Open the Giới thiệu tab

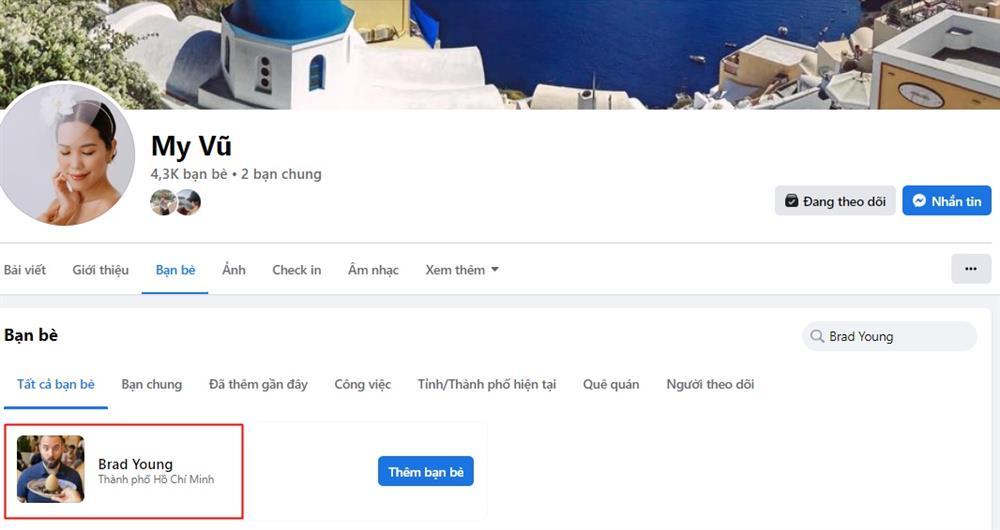(x=101, y=270)
